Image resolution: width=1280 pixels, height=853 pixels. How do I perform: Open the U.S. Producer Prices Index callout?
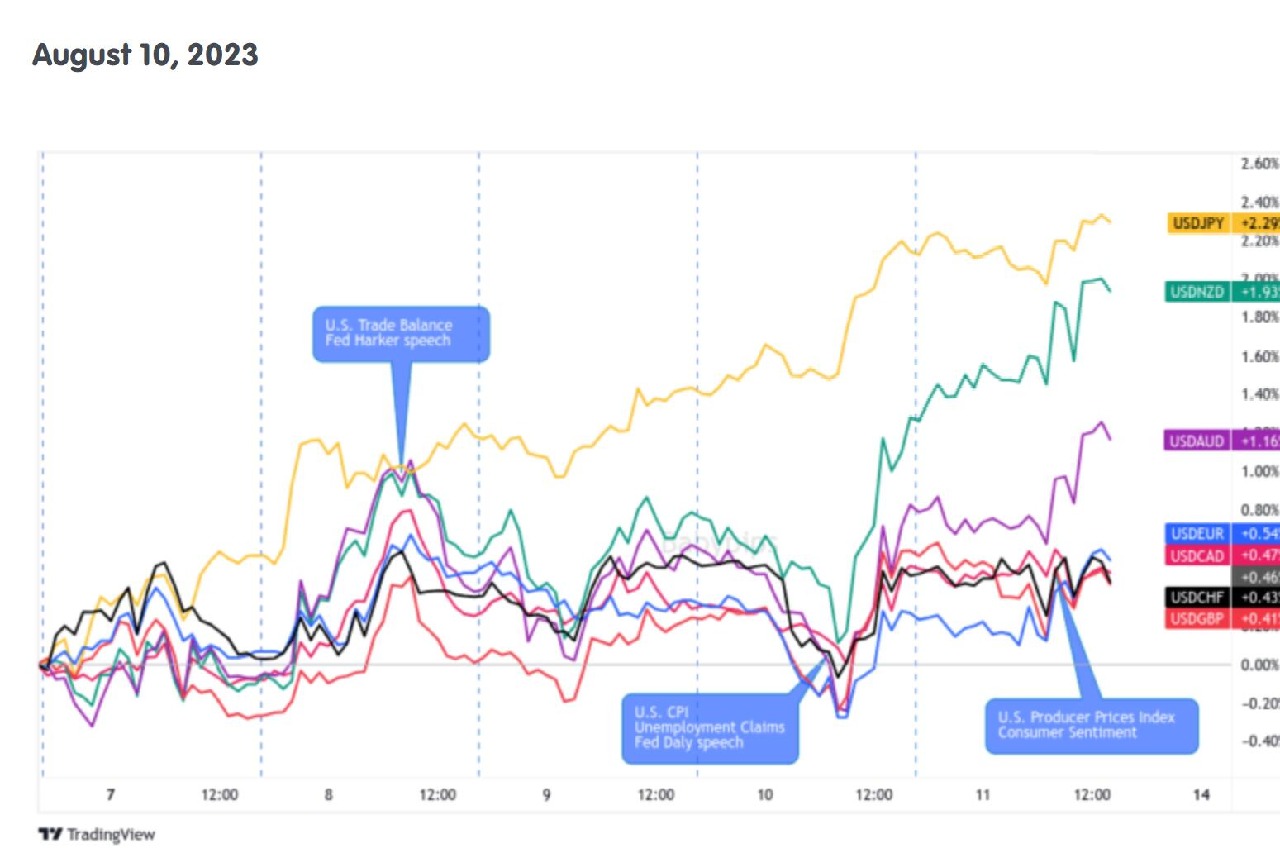[x=1092, y=725]
